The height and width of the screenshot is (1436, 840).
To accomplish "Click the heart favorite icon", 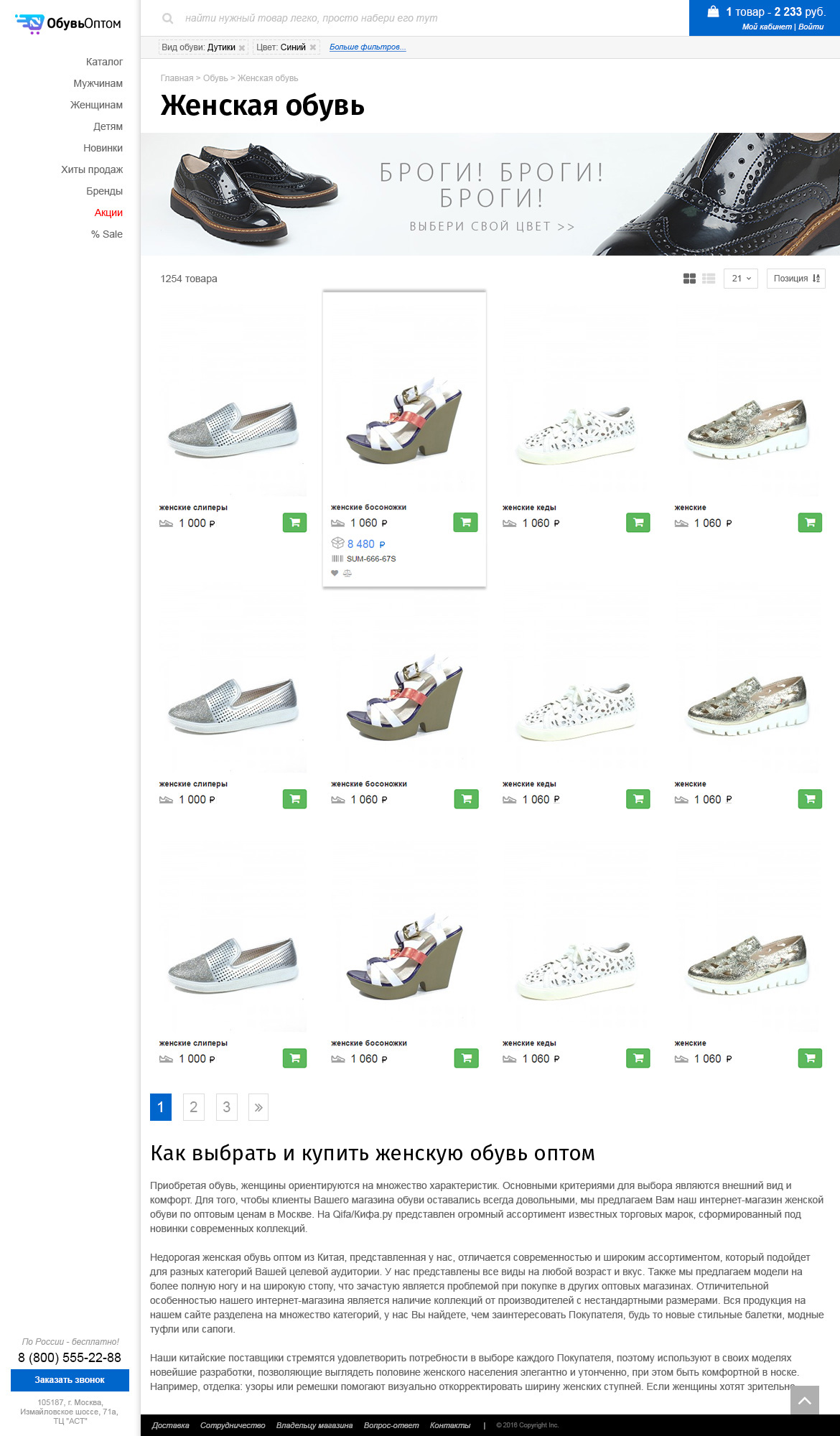I will click(x=335, y=573).
